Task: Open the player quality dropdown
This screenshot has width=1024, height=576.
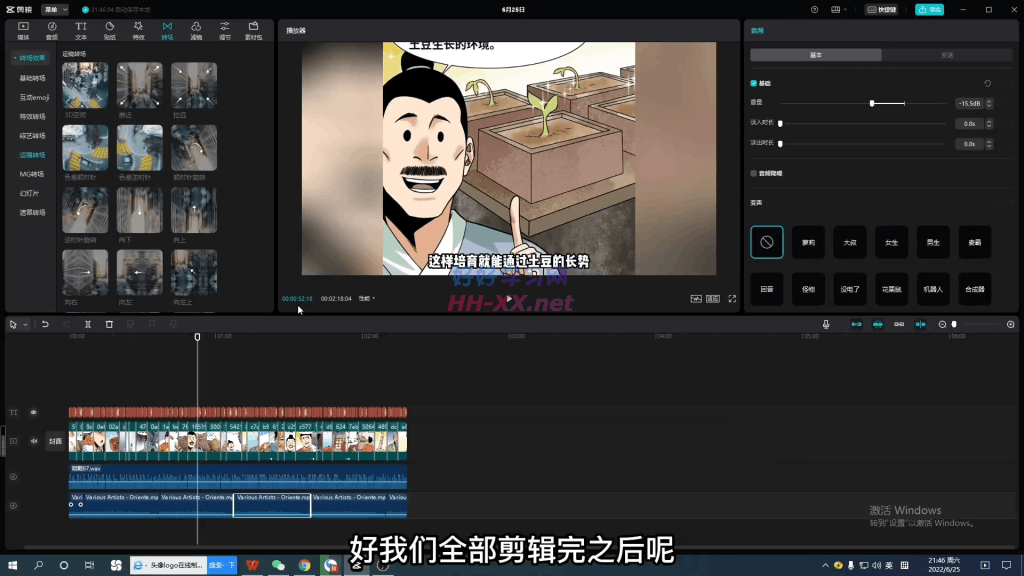Action: [366, 298]
